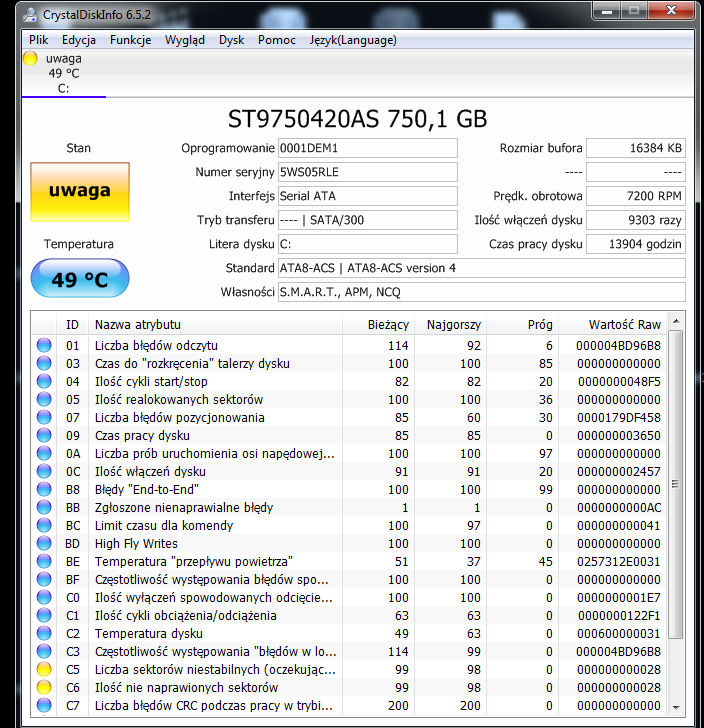Click status icon for attribute 09 power-on hours
This screenshot has width=704, height=728.
click(x=44, y=436)
